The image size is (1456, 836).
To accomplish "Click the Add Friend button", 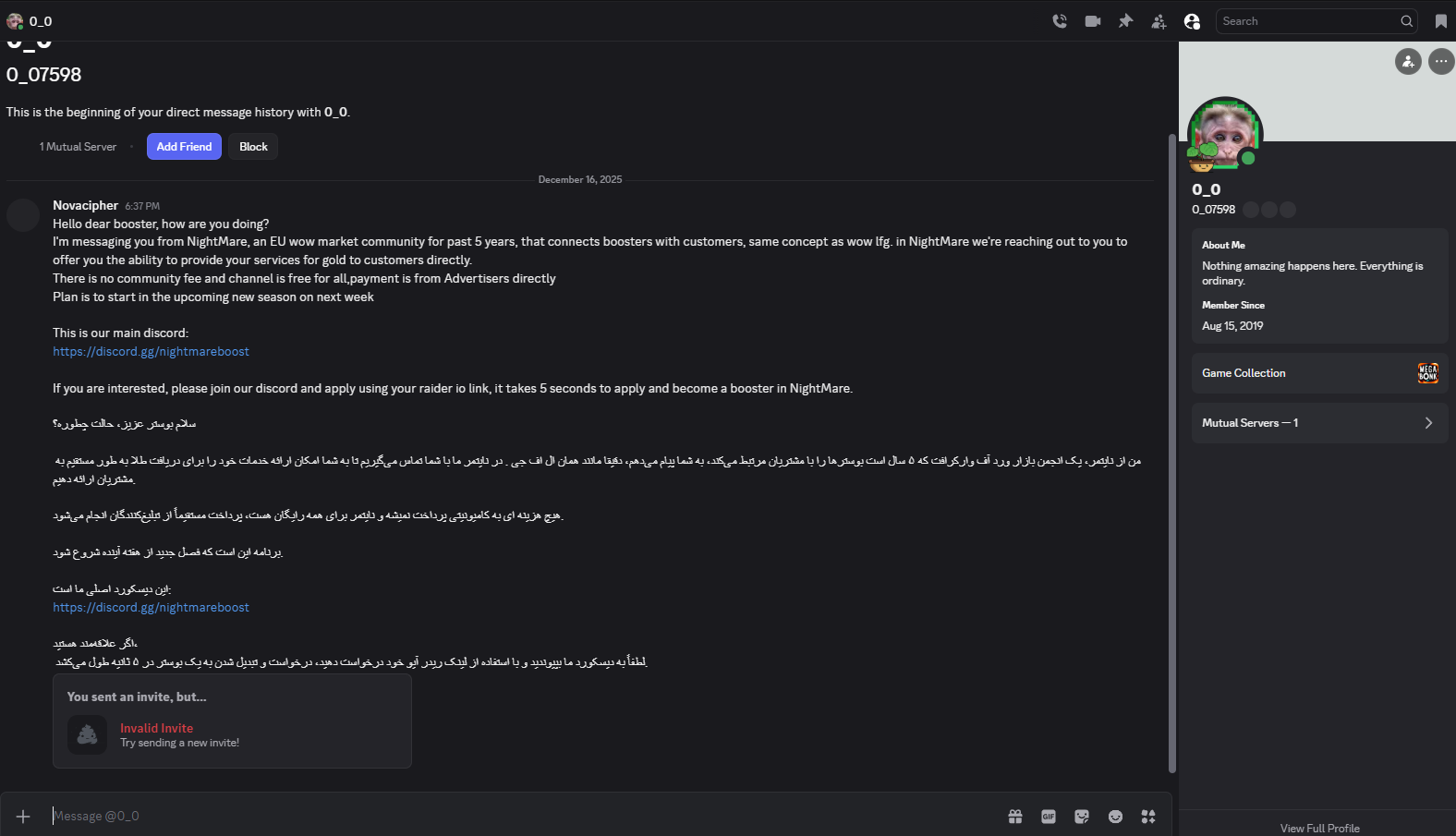I will coord(184,147).
